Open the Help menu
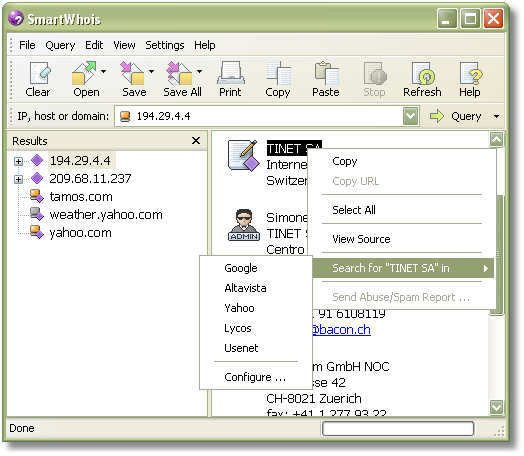 coord(205,45)
